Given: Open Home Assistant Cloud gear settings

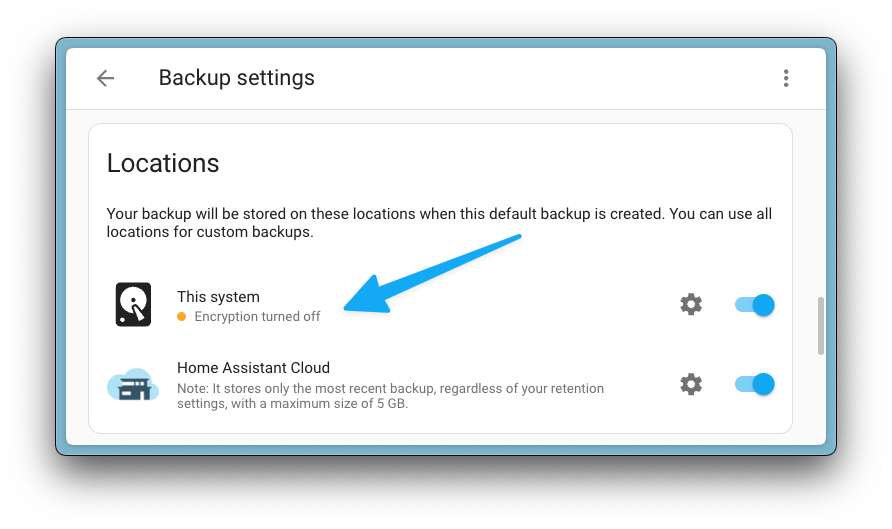Looking at the screenshot, I should 691,384.
